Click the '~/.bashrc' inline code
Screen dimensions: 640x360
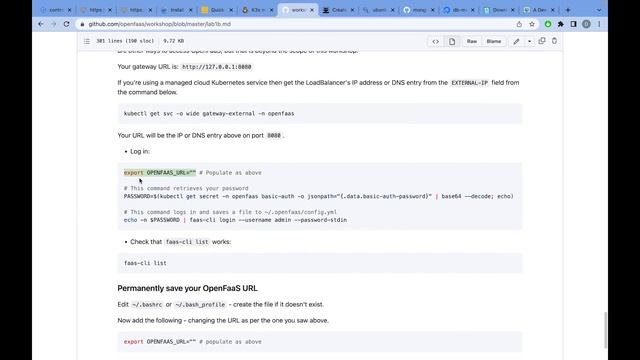click(147, 305)
